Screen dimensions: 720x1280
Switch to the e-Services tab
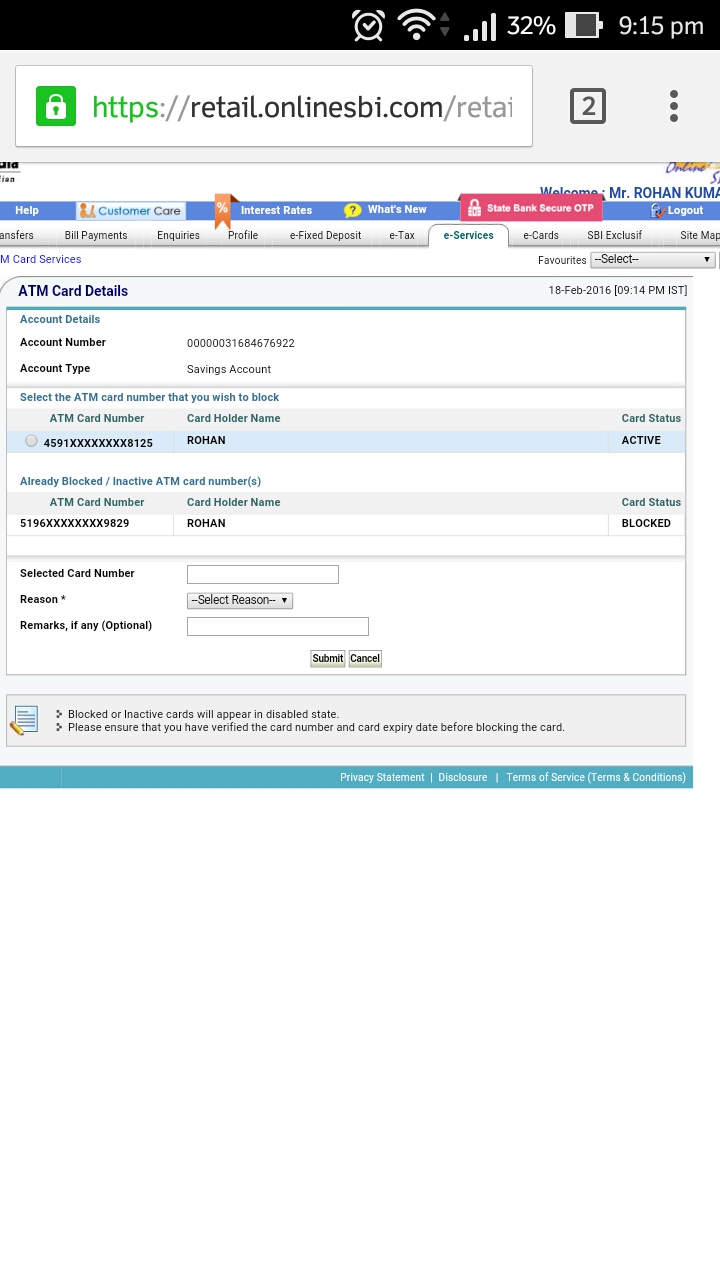pyautogui.click(x=468, y=236)
